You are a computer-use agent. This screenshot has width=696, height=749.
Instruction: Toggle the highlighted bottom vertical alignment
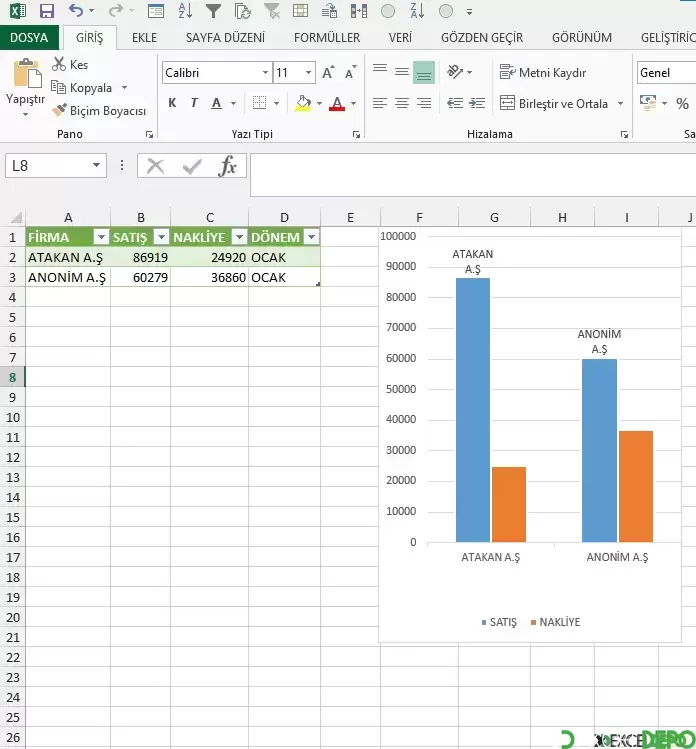[424, 72]
